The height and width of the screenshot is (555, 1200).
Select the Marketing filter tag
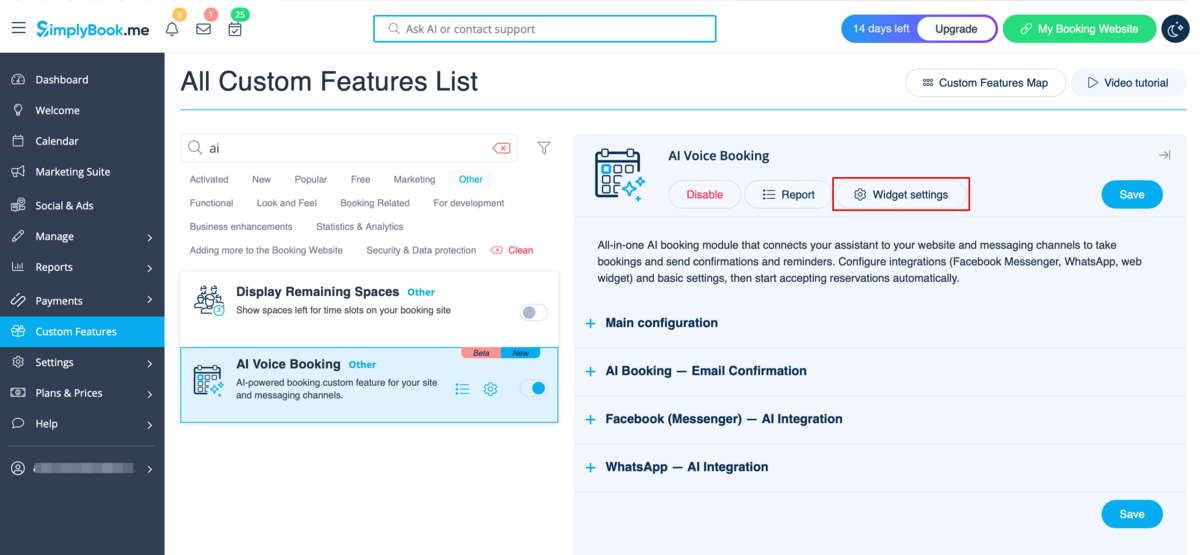pos(414,180)
